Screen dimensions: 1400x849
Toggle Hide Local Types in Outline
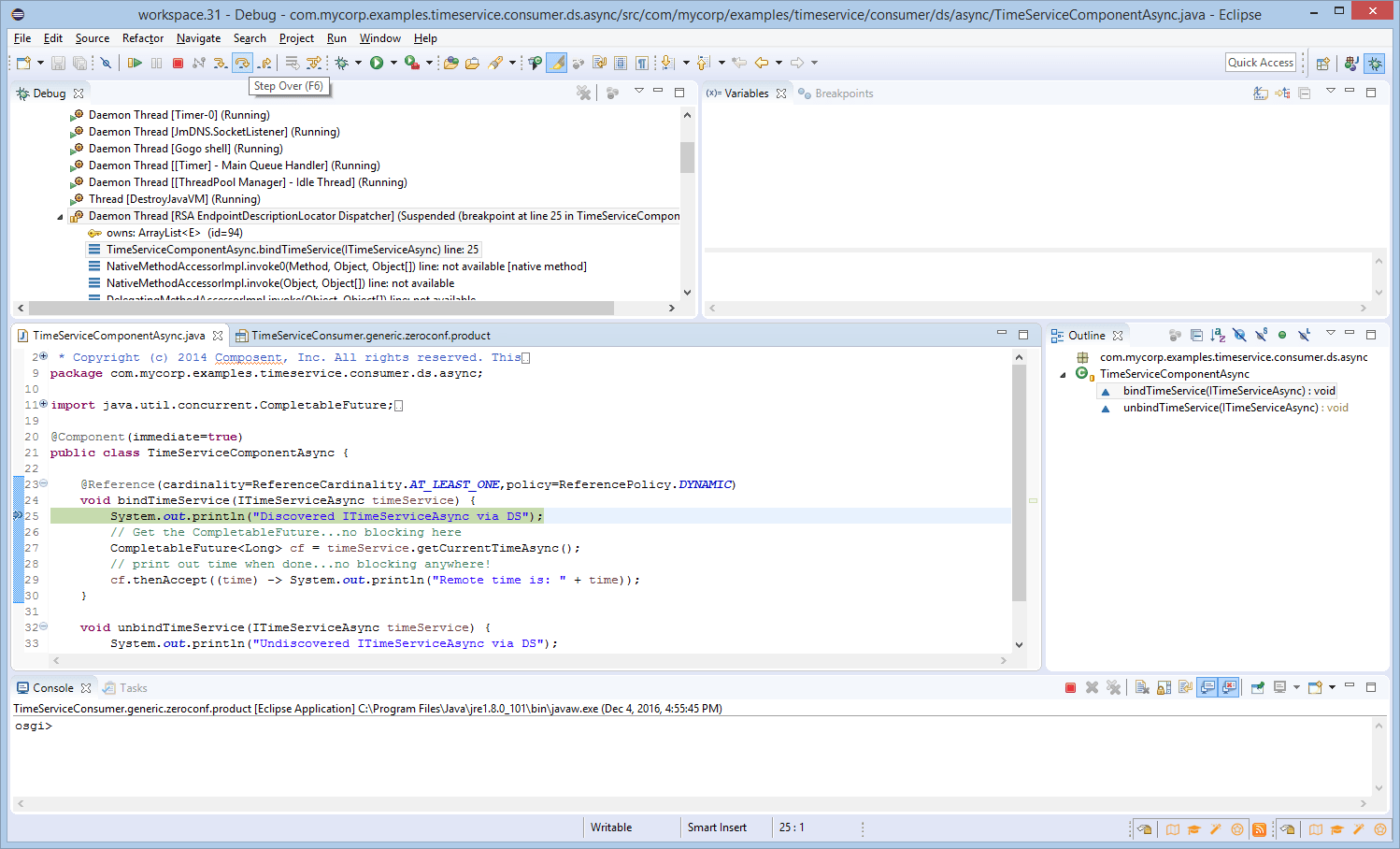click(1304, 335)
